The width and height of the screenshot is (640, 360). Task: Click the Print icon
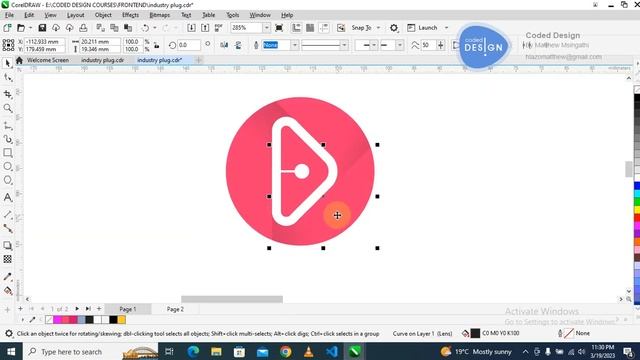(x=83, y=28)
